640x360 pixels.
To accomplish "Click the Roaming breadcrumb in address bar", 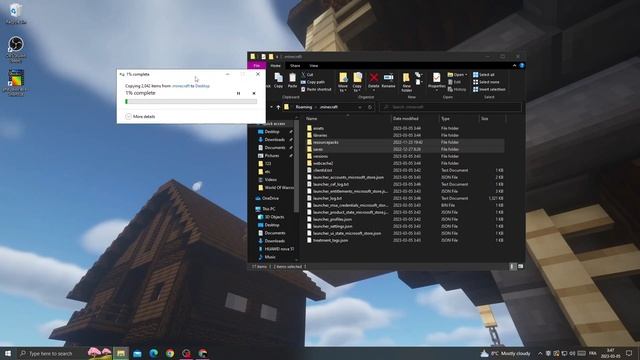I will (304, 107).
